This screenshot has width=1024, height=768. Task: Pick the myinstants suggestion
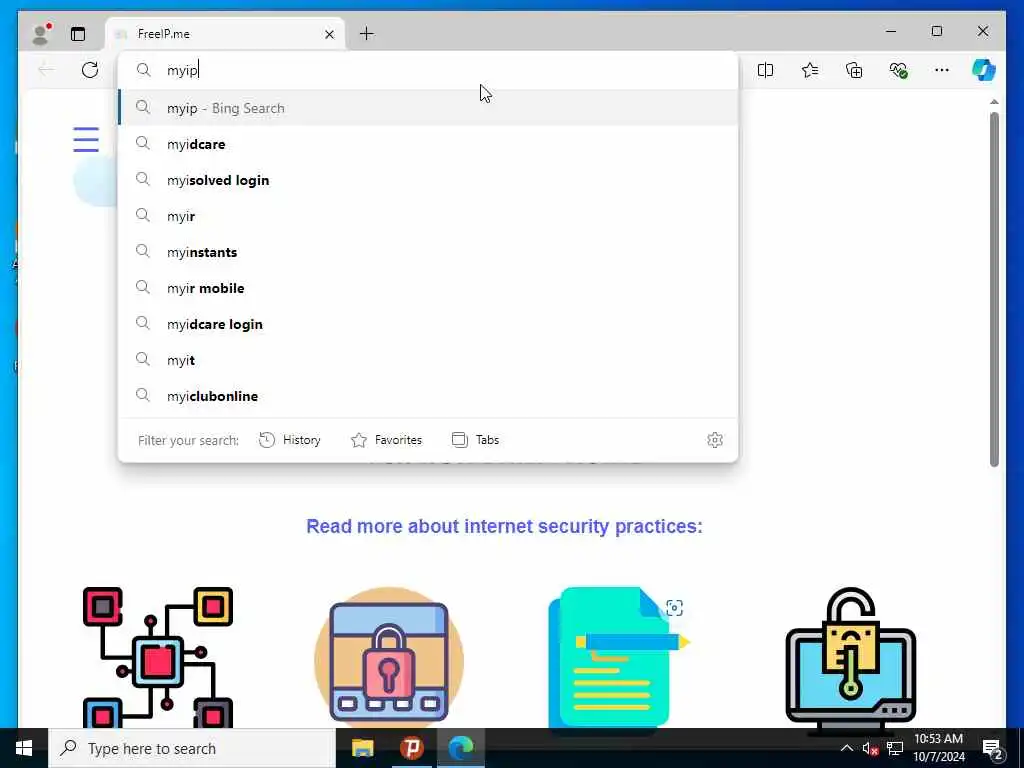(x=428, y=251)
